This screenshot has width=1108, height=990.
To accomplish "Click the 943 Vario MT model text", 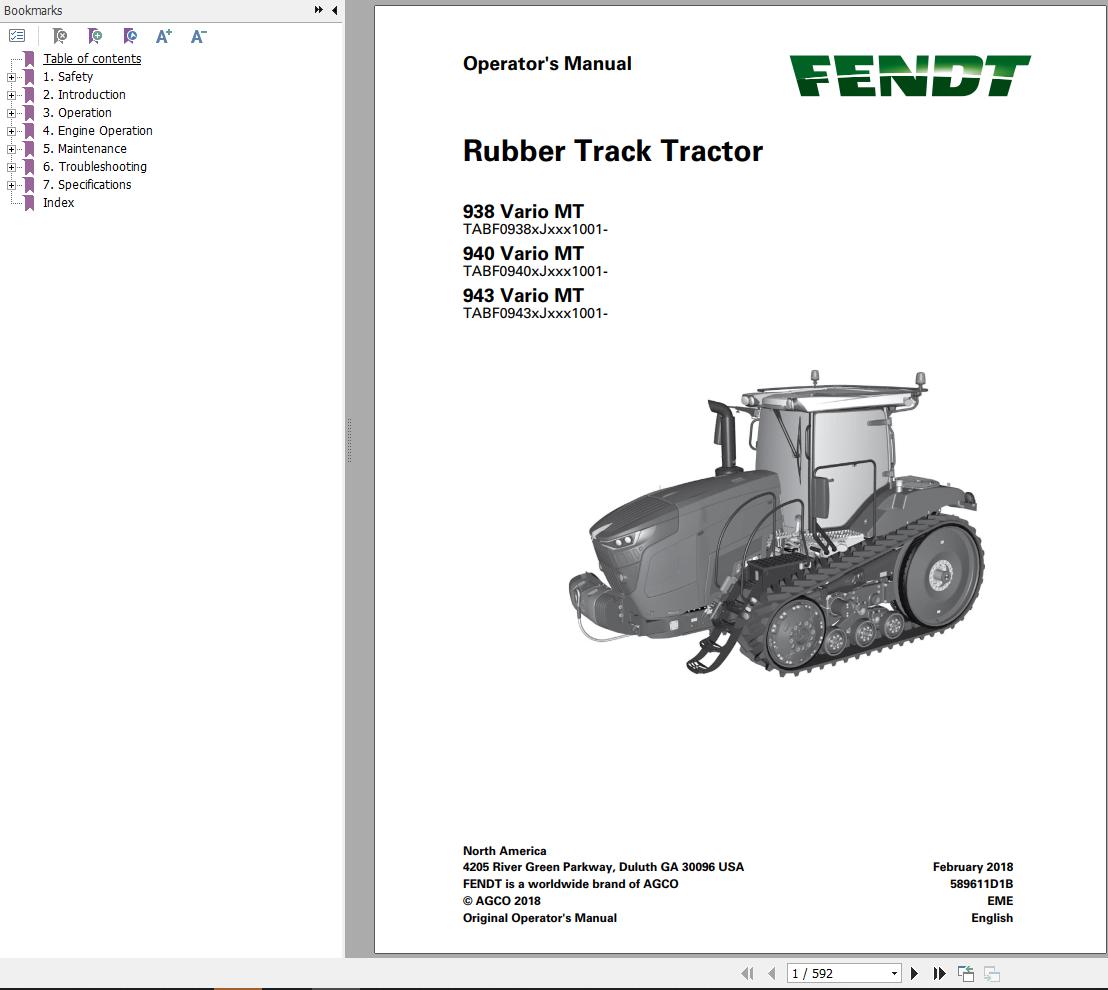I will (x=523, y=295).
